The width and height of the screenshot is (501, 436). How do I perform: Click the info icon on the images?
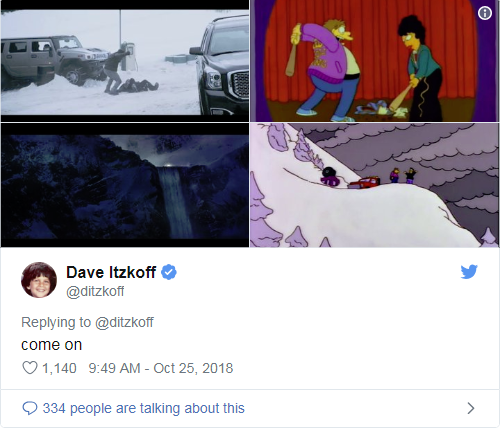485,13
